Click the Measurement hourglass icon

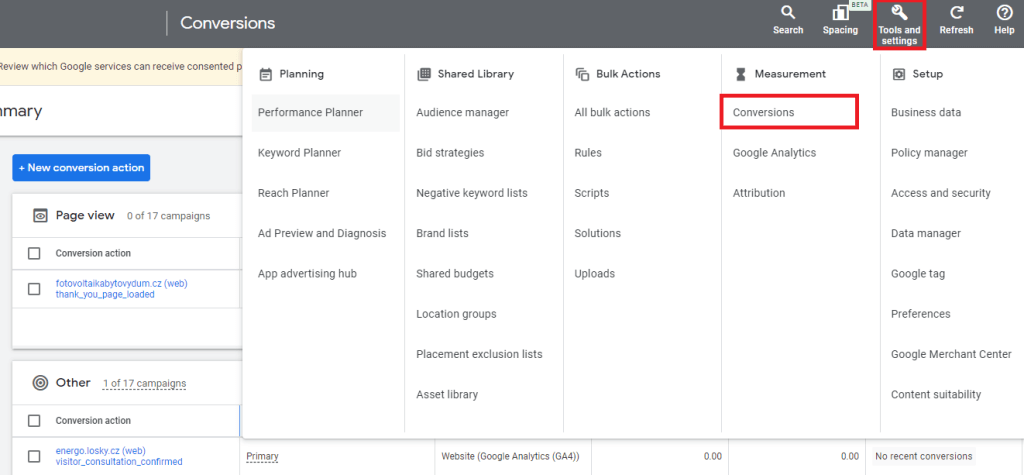click(x=740, y=74)
